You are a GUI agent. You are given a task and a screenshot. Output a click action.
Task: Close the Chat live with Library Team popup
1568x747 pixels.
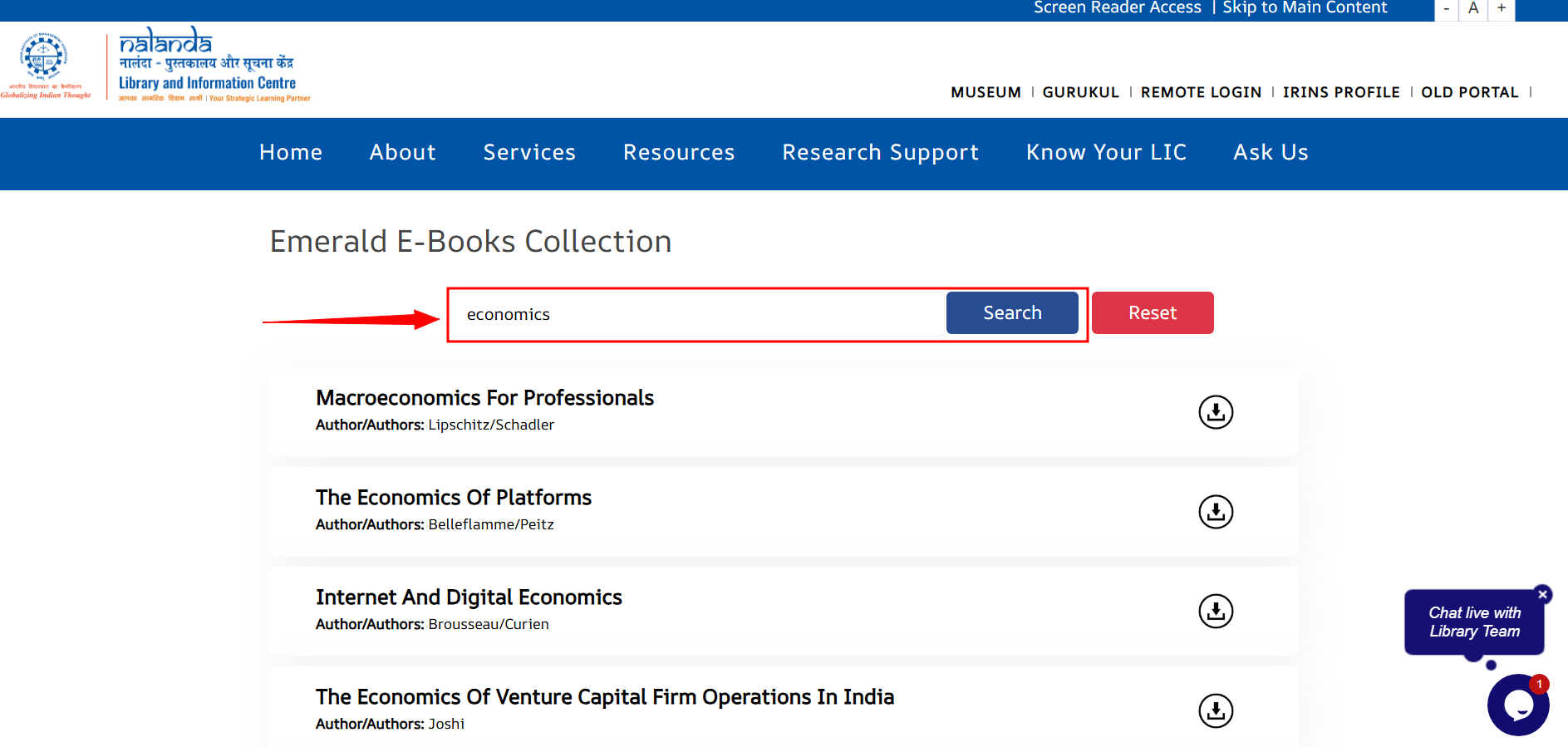1542,594
